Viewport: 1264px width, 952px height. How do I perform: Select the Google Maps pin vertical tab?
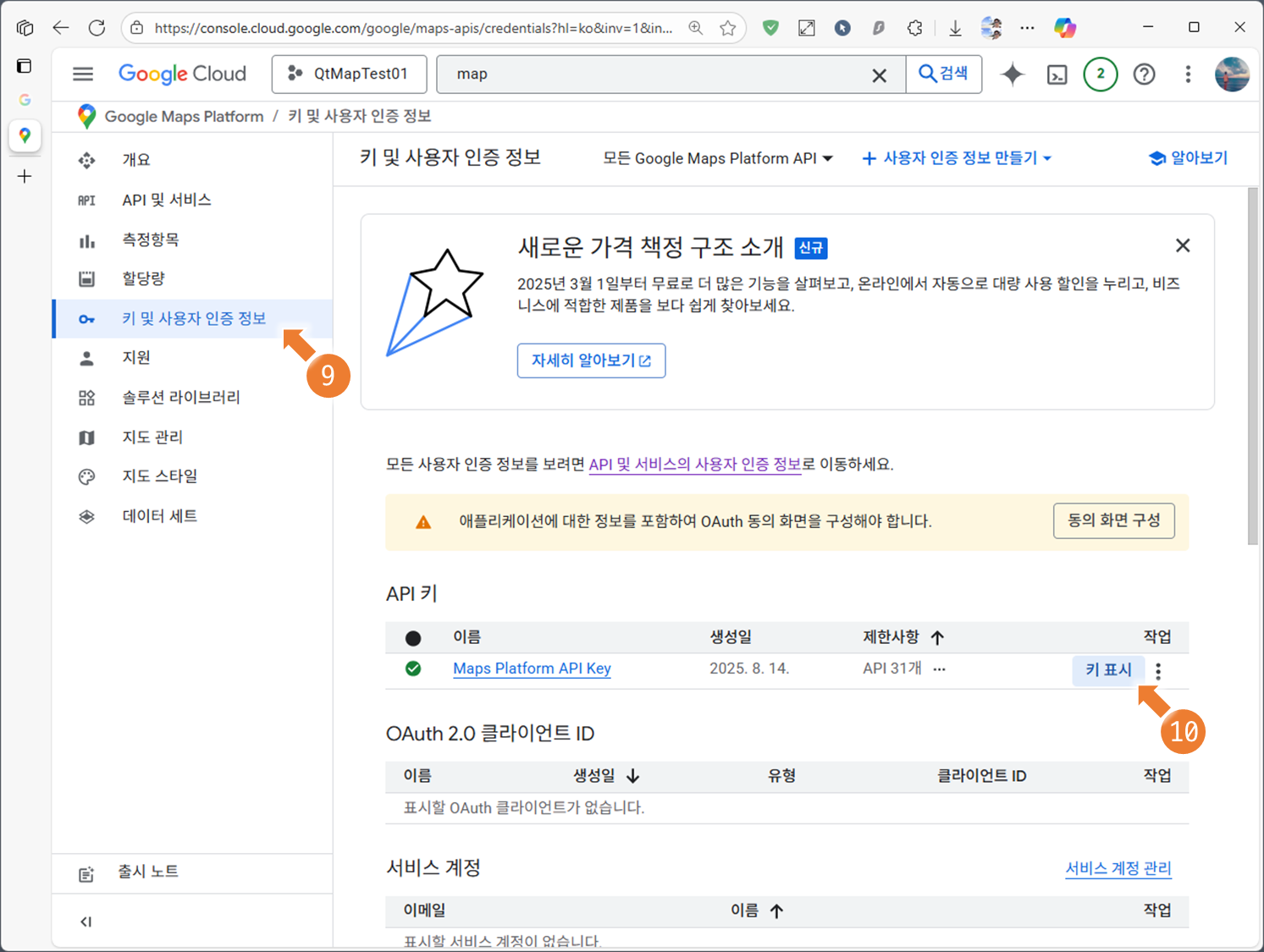pyautogui.click(x=25, y=135)
